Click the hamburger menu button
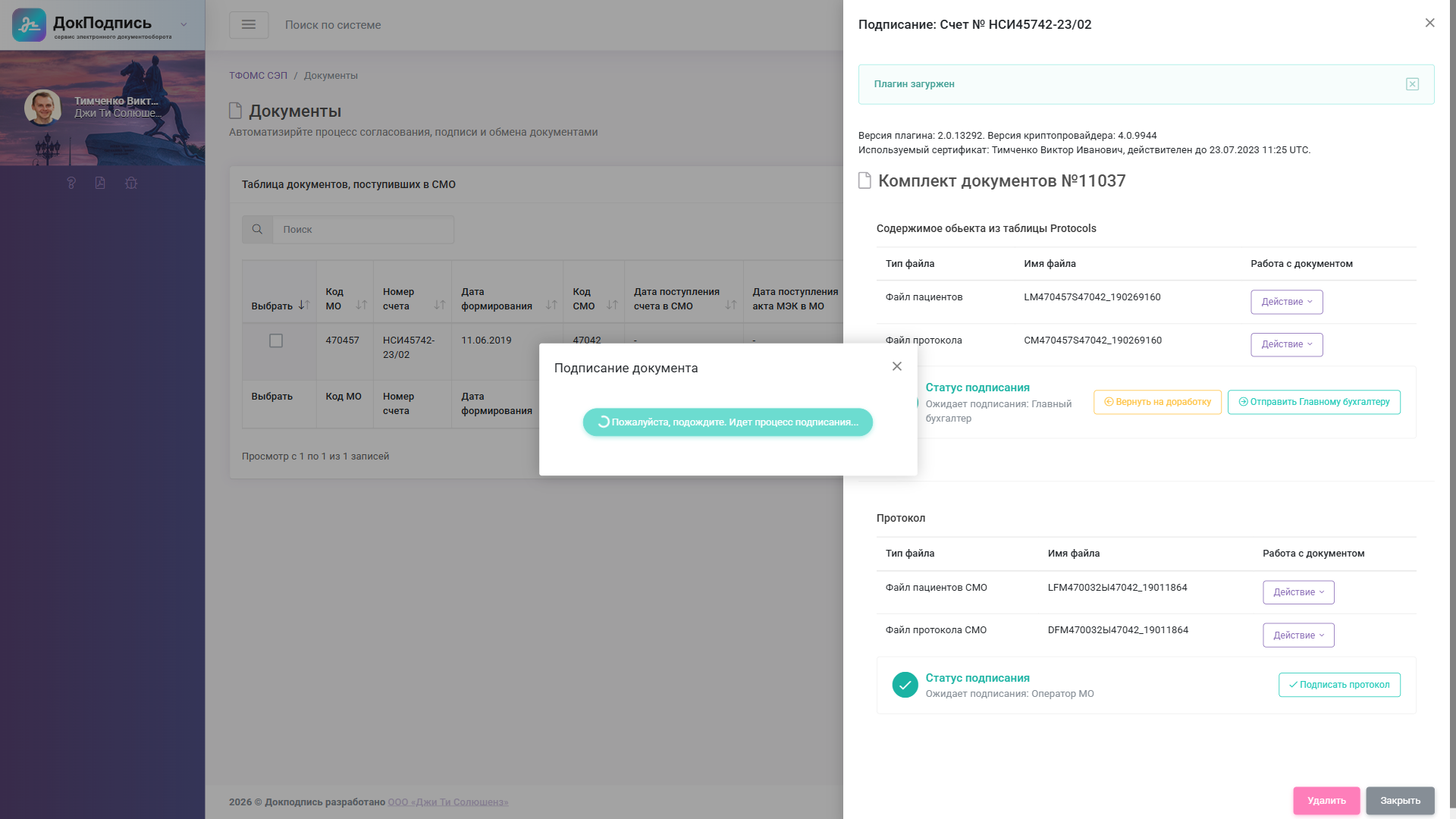1456x819 pixels. tap(249, 25)
